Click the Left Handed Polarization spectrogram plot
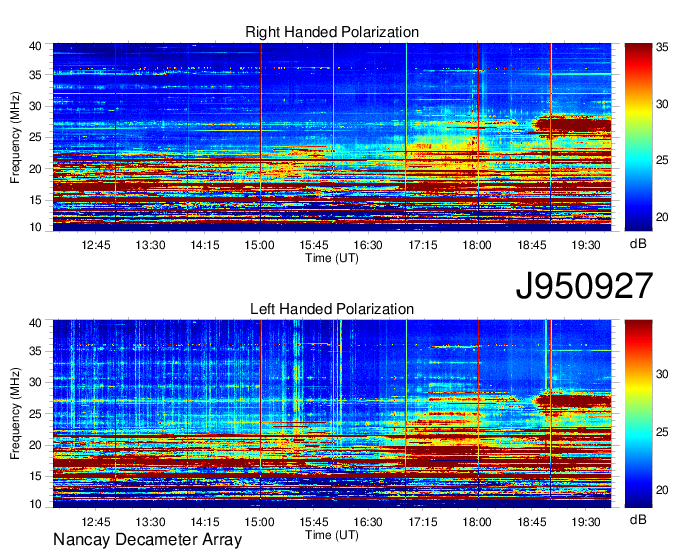 coord(332,414)
